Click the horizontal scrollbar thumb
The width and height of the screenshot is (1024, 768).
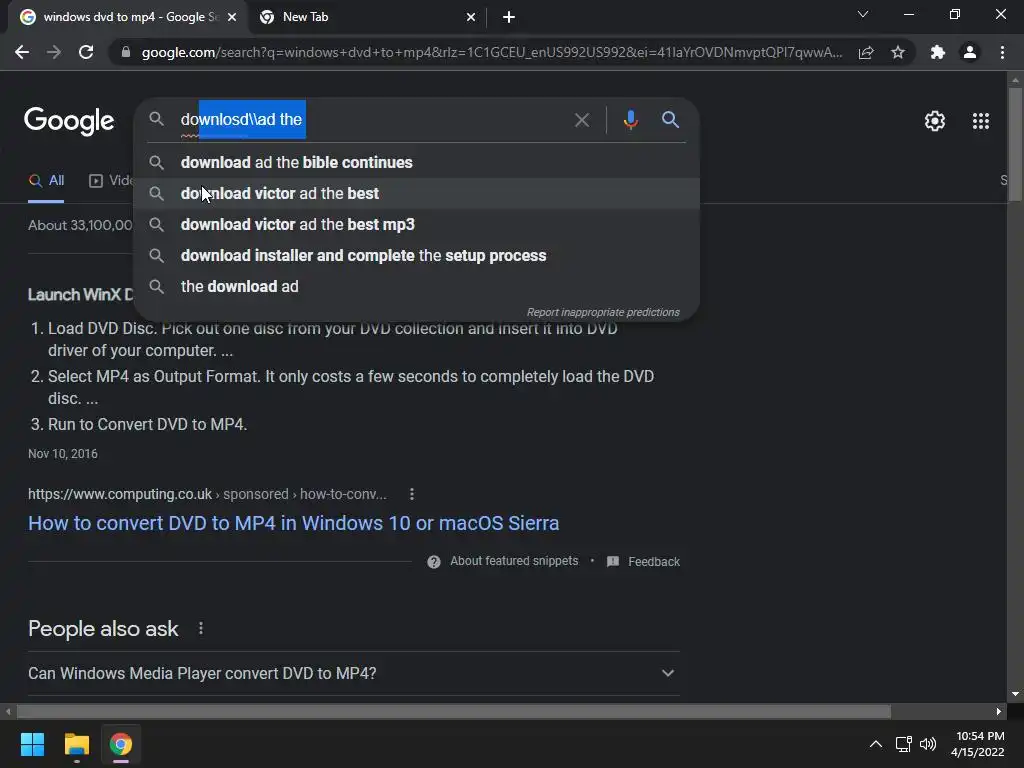point(454,711)
